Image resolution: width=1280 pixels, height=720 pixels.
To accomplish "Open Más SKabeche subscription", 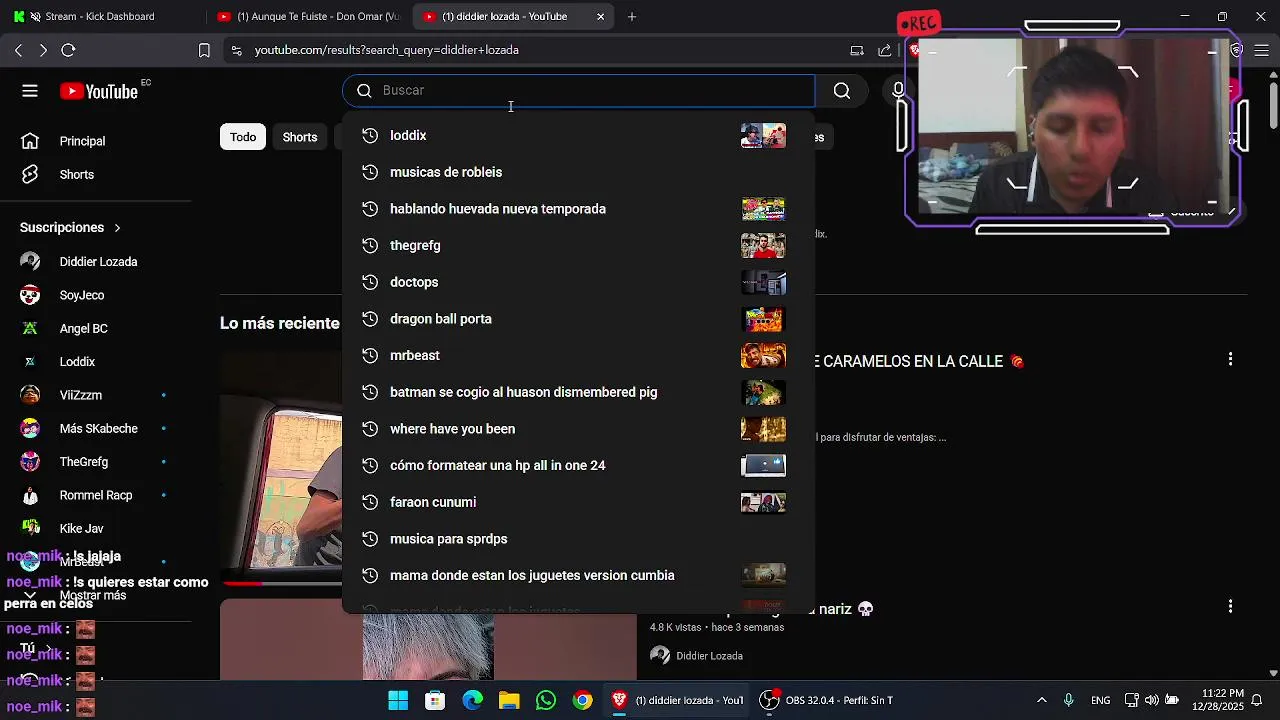I will point(96,428).
